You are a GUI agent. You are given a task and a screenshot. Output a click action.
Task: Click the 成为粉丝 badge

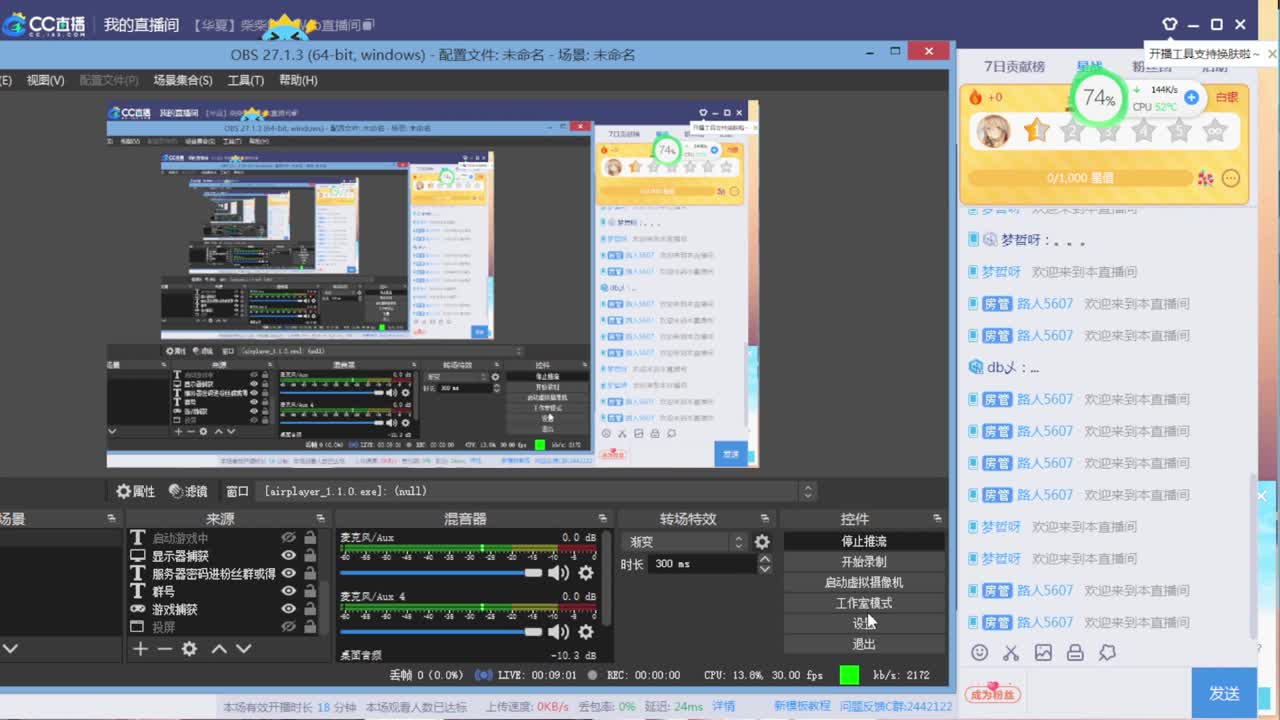coord(992,693)
